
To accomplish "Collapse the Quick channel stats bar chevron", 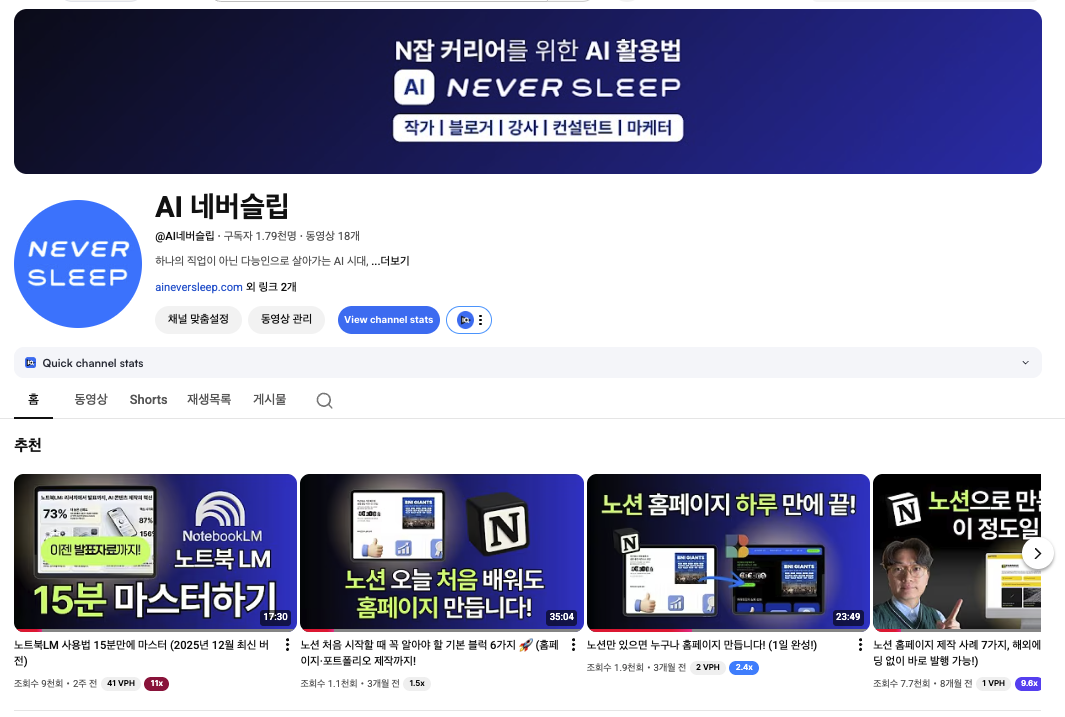I will click(1025, 363).
